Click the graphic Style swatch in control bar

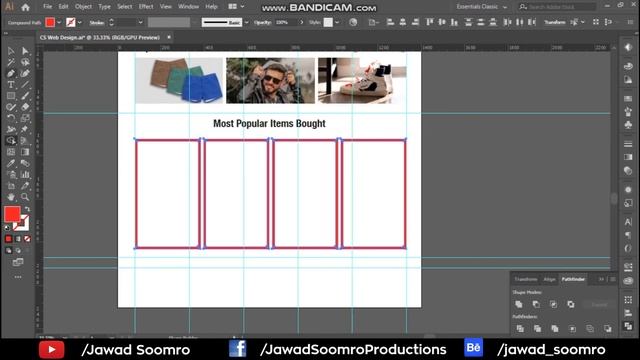click(328, 22)
